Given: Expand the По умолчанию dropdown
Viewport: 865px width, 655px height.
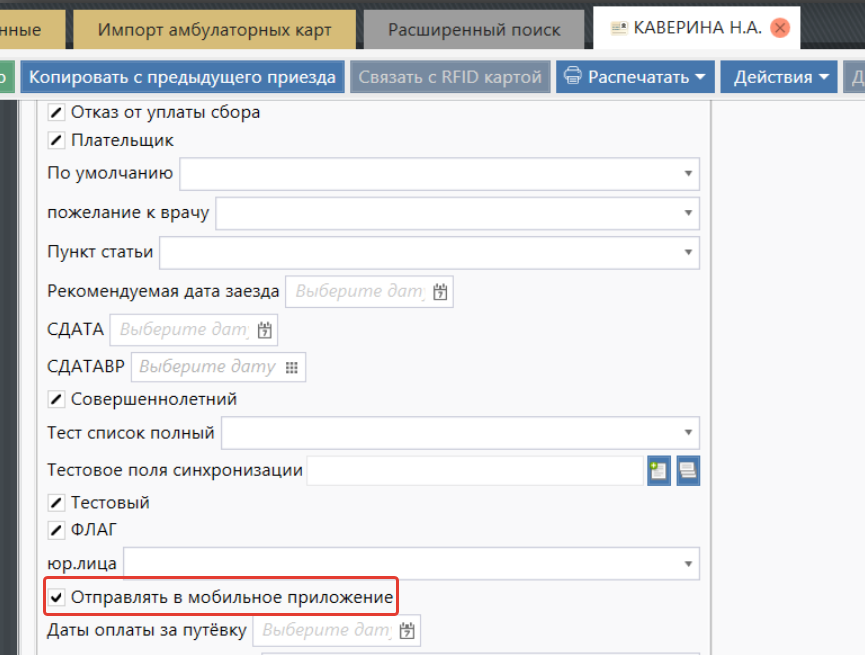Looking at the screenshot, I should pos(688,174).
